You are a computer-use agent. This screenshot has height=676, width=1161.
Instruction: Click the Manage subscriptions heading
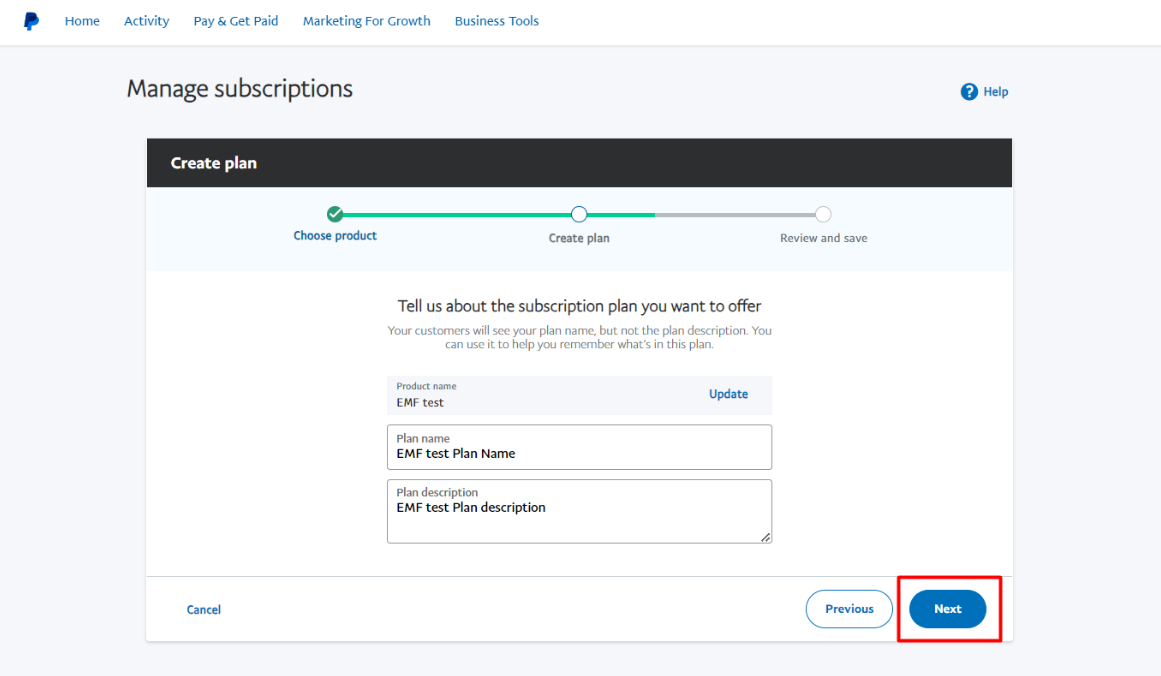coord(240,89)
